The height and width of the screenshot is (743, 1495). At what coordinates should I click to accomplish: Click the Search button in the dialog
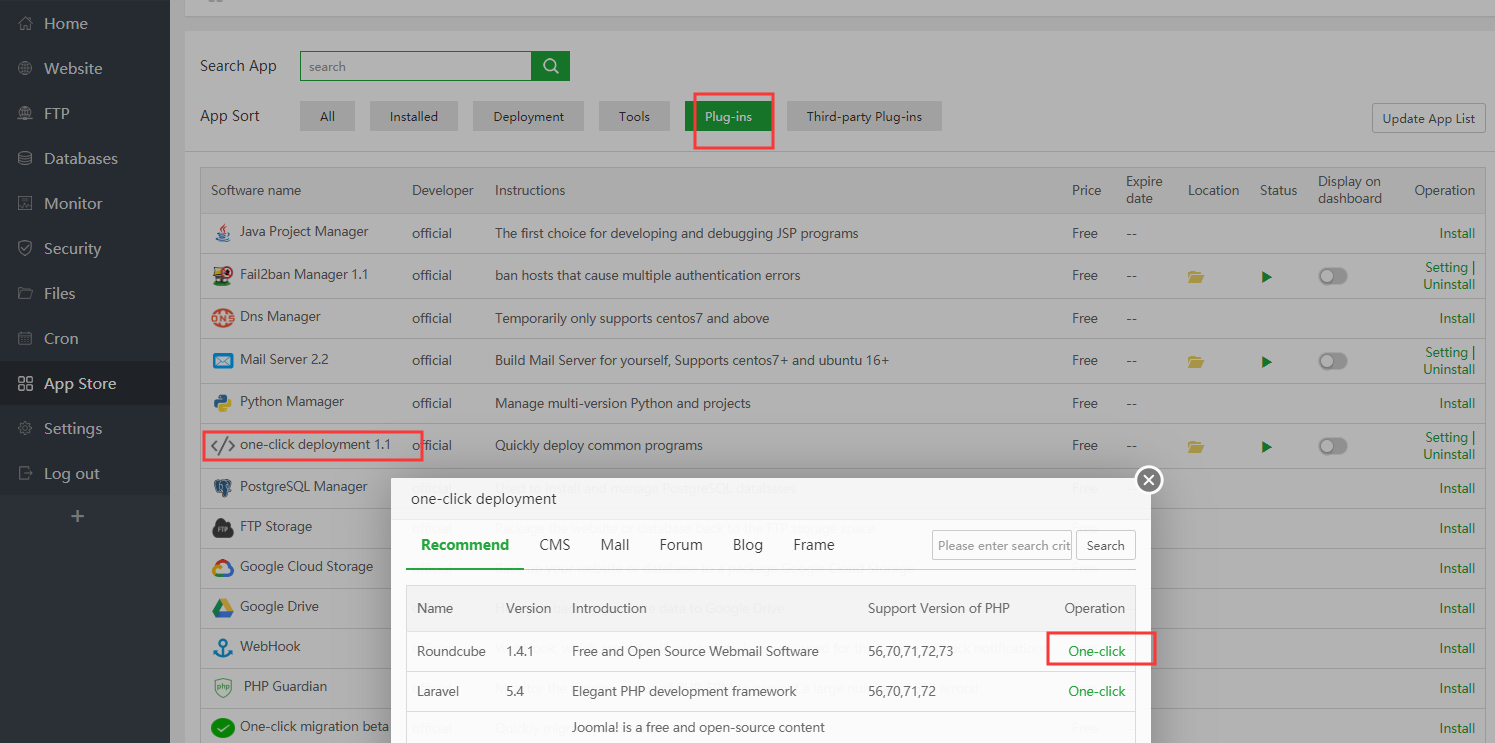1105,545
